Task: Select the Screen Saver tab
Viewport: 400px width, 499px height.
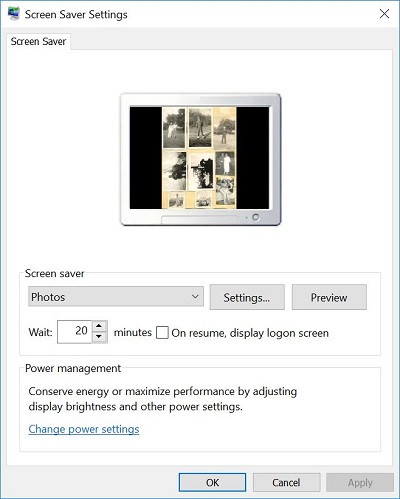Action: tap(38, 42)
